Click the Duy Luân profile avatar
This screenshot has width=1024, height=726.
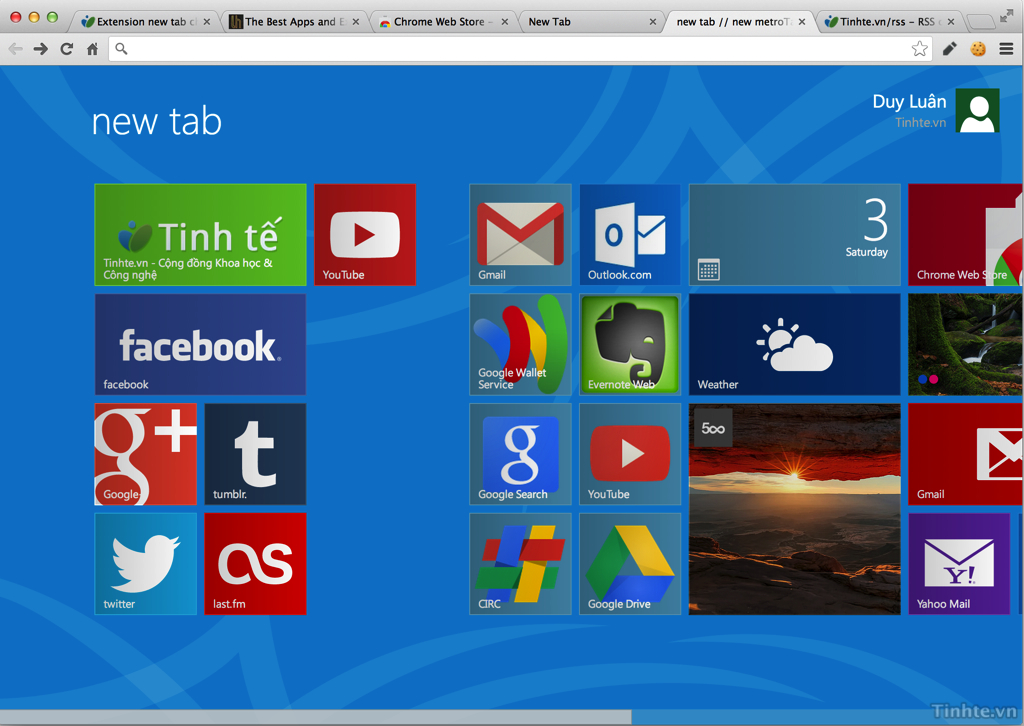[x=978, y=110]
